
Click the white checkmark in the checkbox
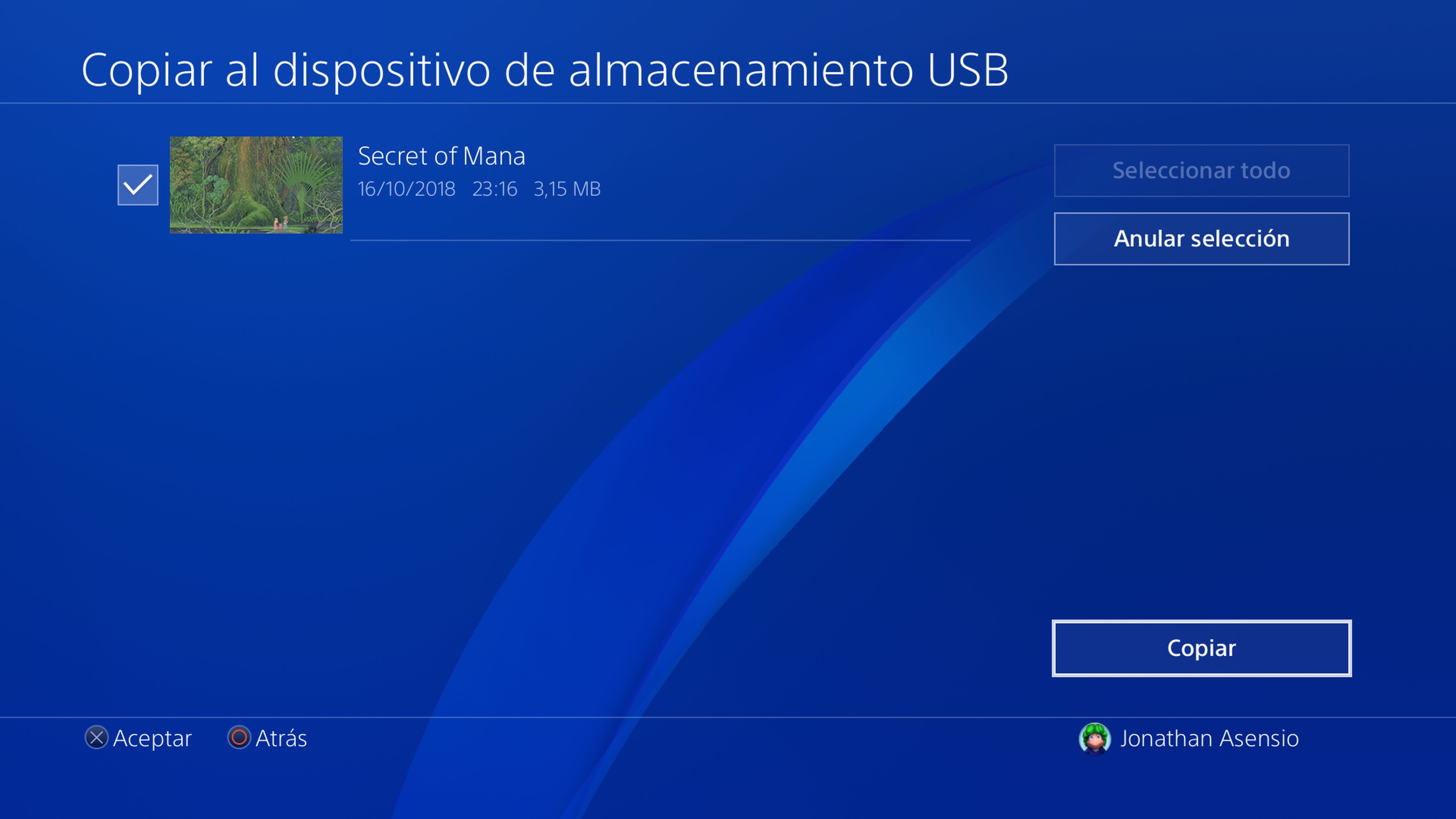click(x=137, y=185)
